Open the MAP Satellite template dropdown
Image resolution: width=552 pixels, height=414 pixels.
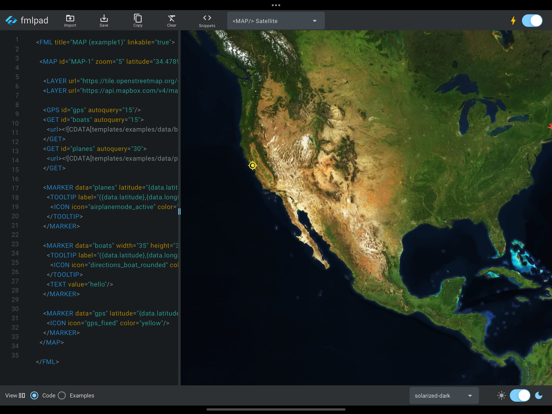coord(276,21)
